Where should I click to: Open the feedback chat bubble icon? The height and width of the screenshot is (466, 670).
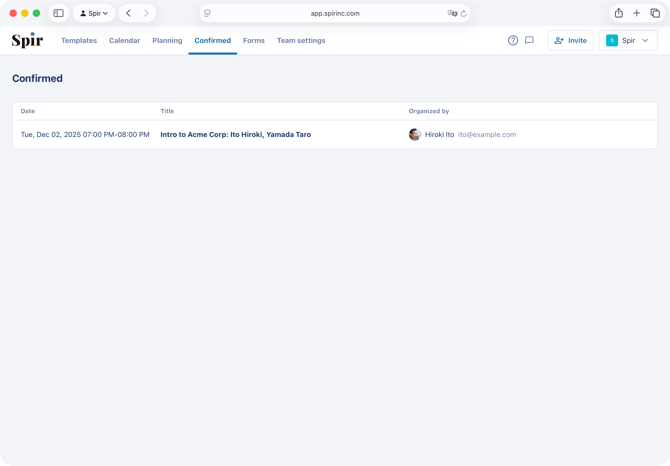pyautogui.click(x=529, y=41)
